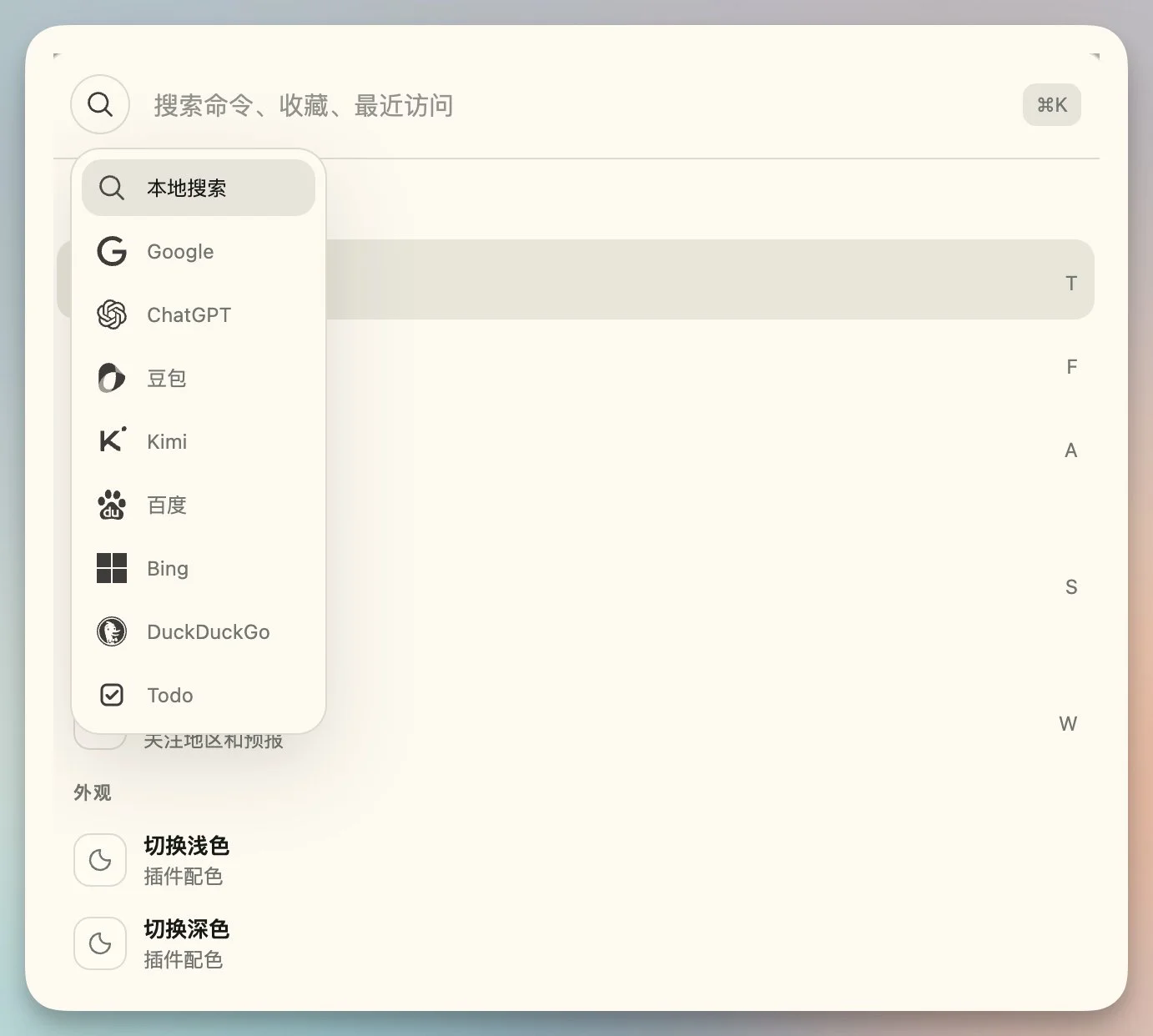Run the 切换浅色 command
The height and width of the screenshot is (1036, 1153).
(x=576, y=860)
